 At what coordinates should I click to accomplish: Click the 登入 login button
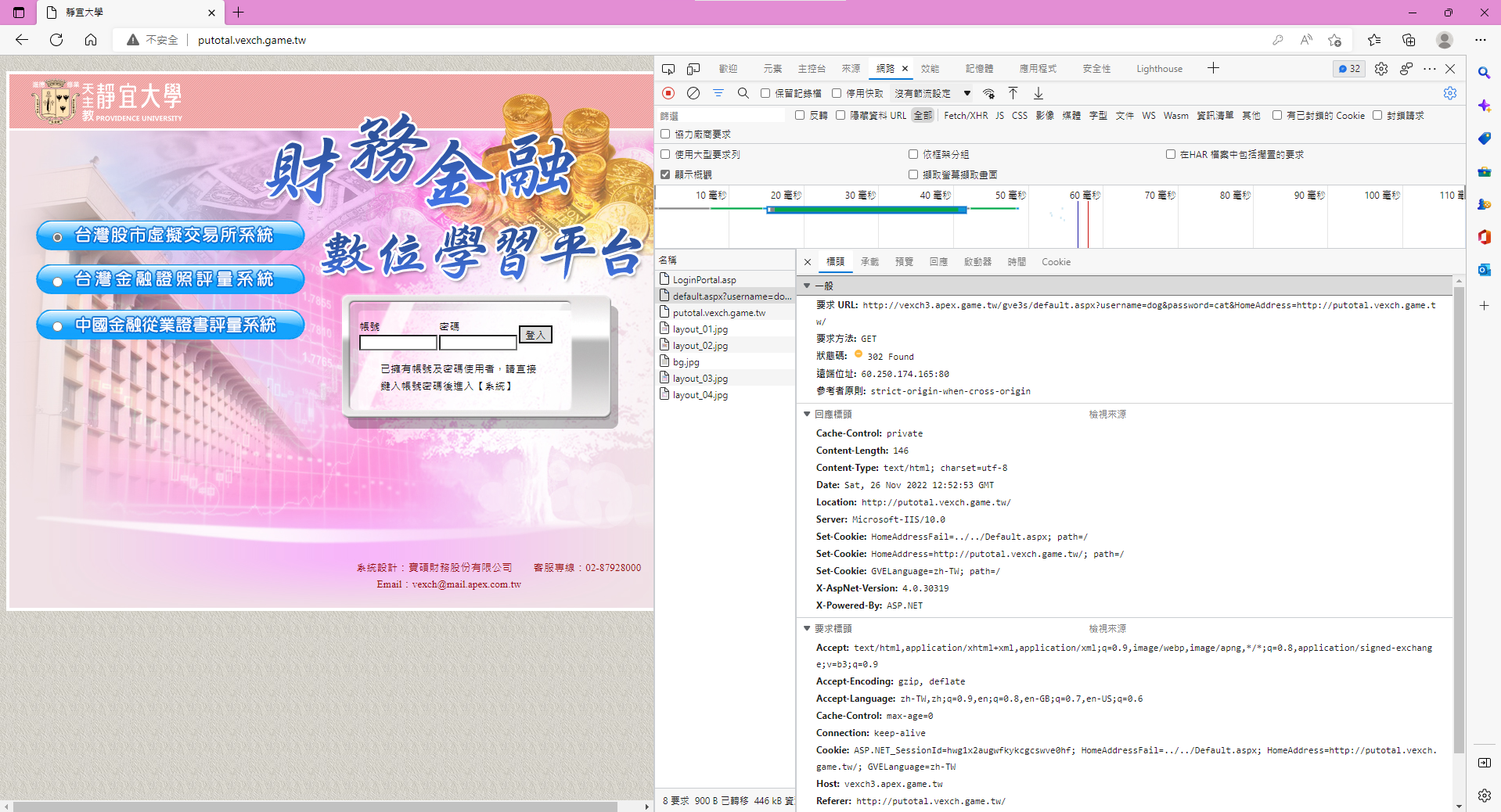[x=535, y=335]
